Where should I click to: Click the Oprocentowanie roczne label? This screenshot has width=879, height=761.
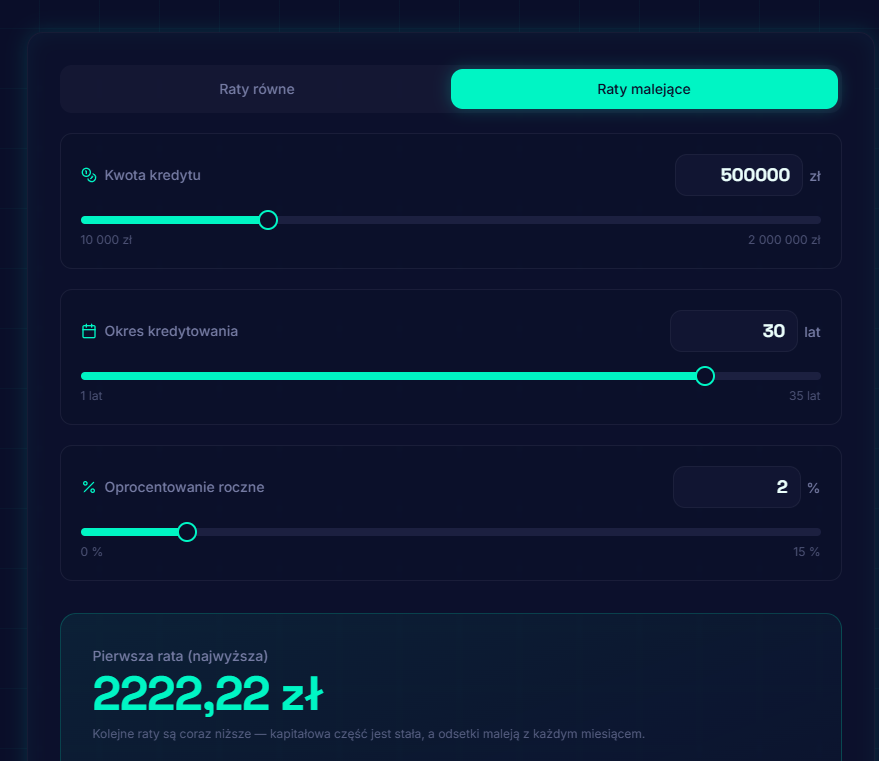click(x=184, y=487)
